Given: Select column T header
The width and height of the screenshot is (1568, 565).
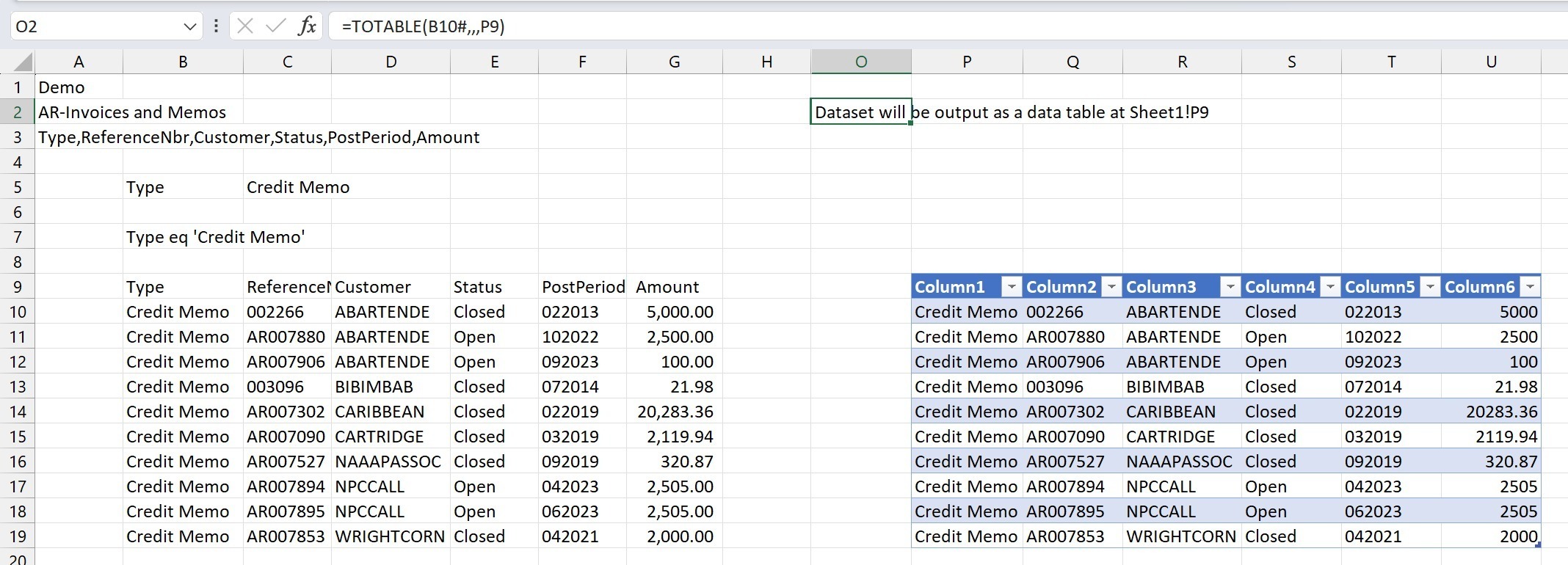Looking at the screenshot, I should coord(1391,62).
